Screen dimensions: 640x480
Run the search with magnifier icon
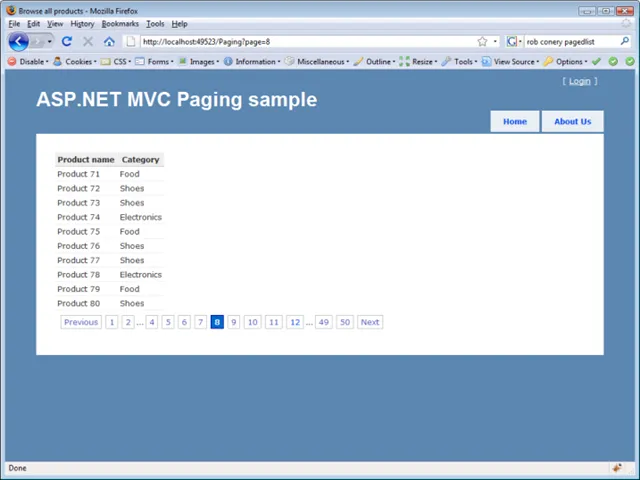[625, 41]
